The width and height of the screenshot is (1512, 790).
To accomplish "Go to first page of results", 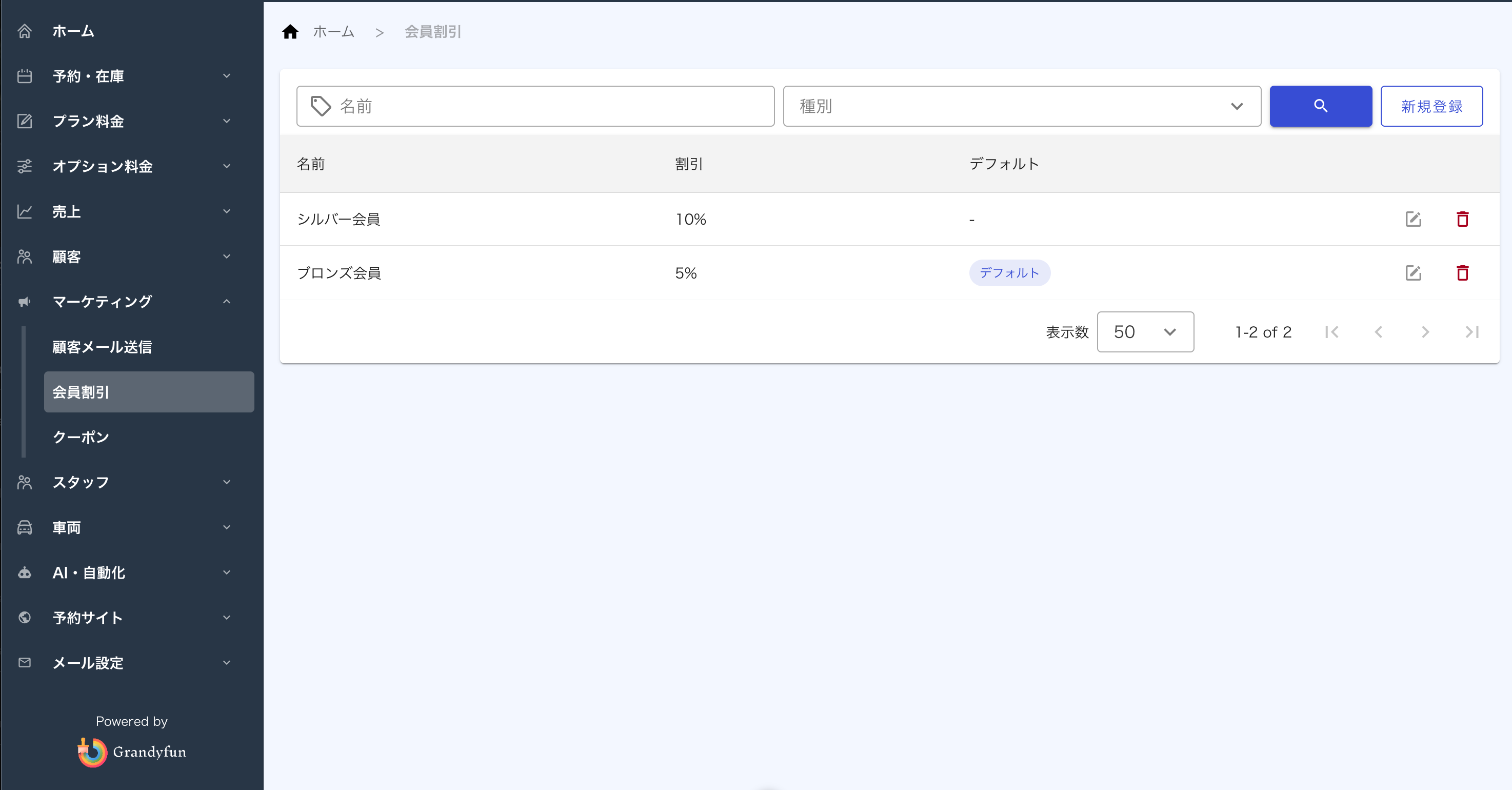I will 1332,332.
